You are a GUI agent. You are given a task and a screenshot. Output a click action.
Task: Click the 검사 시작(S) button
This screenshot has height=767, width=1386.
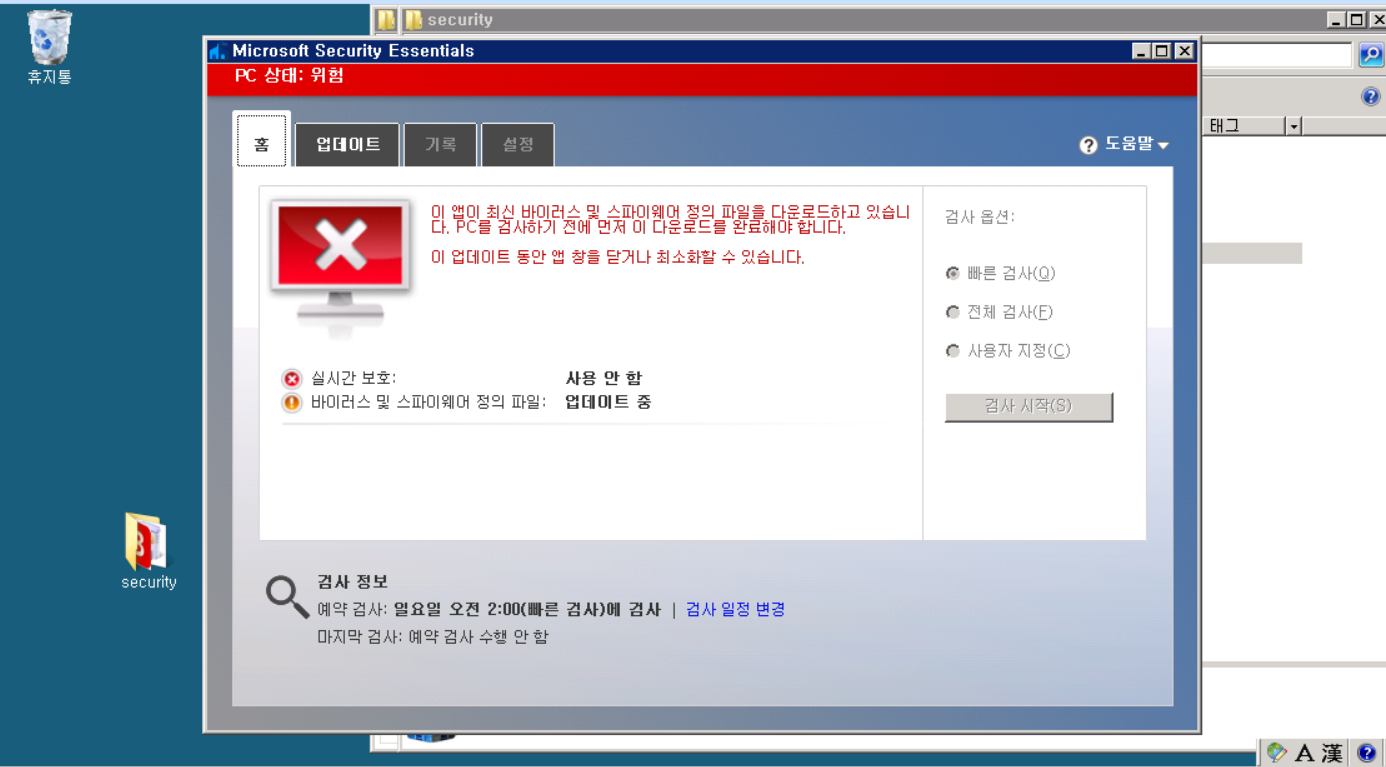pos(1029,407)
